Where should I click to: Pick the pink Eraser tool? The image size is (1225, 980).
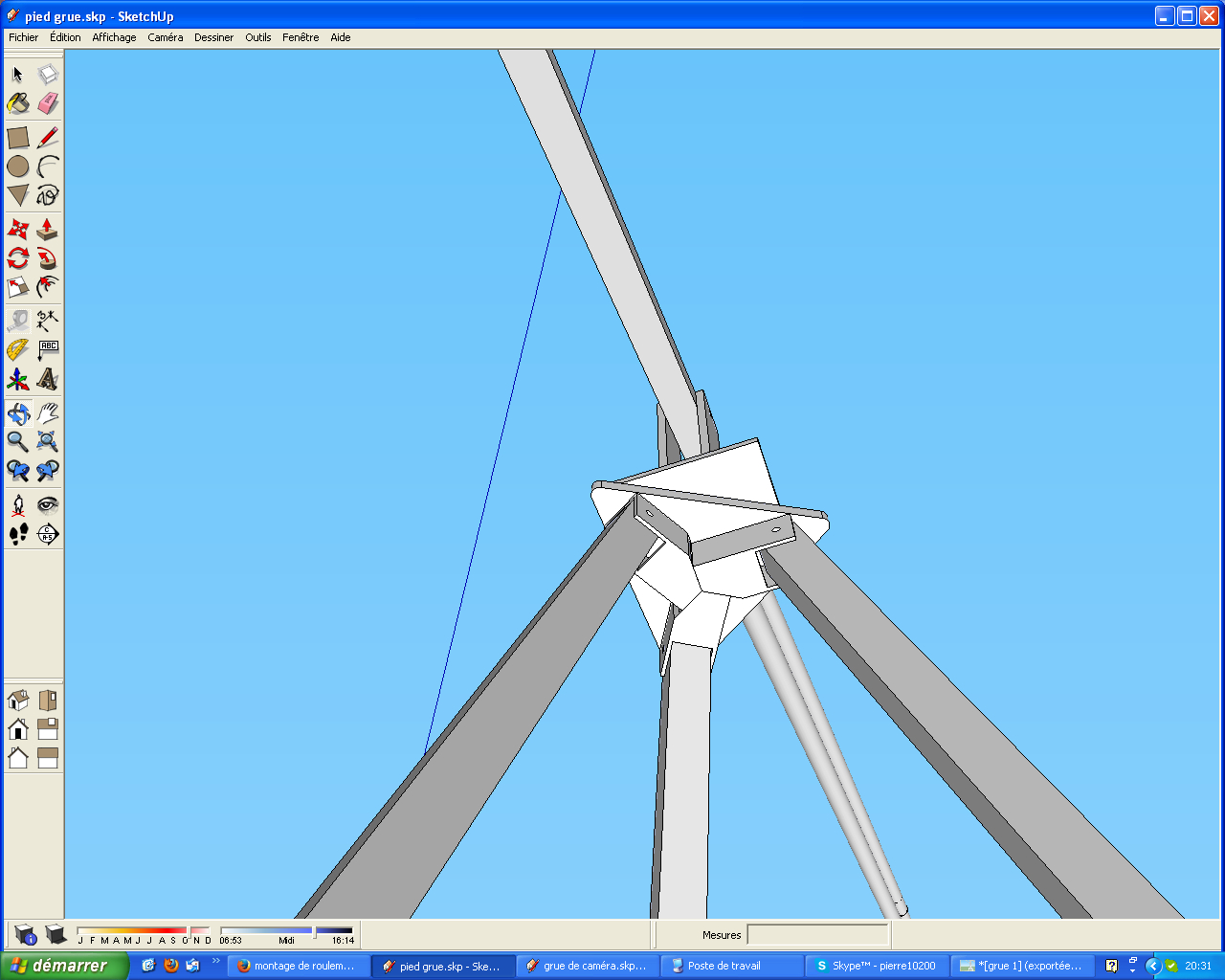(48, 103)
